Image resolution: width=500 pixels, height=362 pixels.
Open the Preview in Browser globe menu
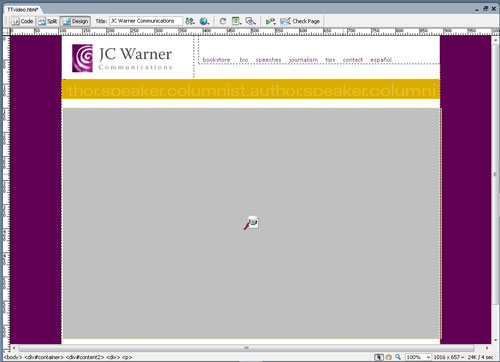coord(204,21)
